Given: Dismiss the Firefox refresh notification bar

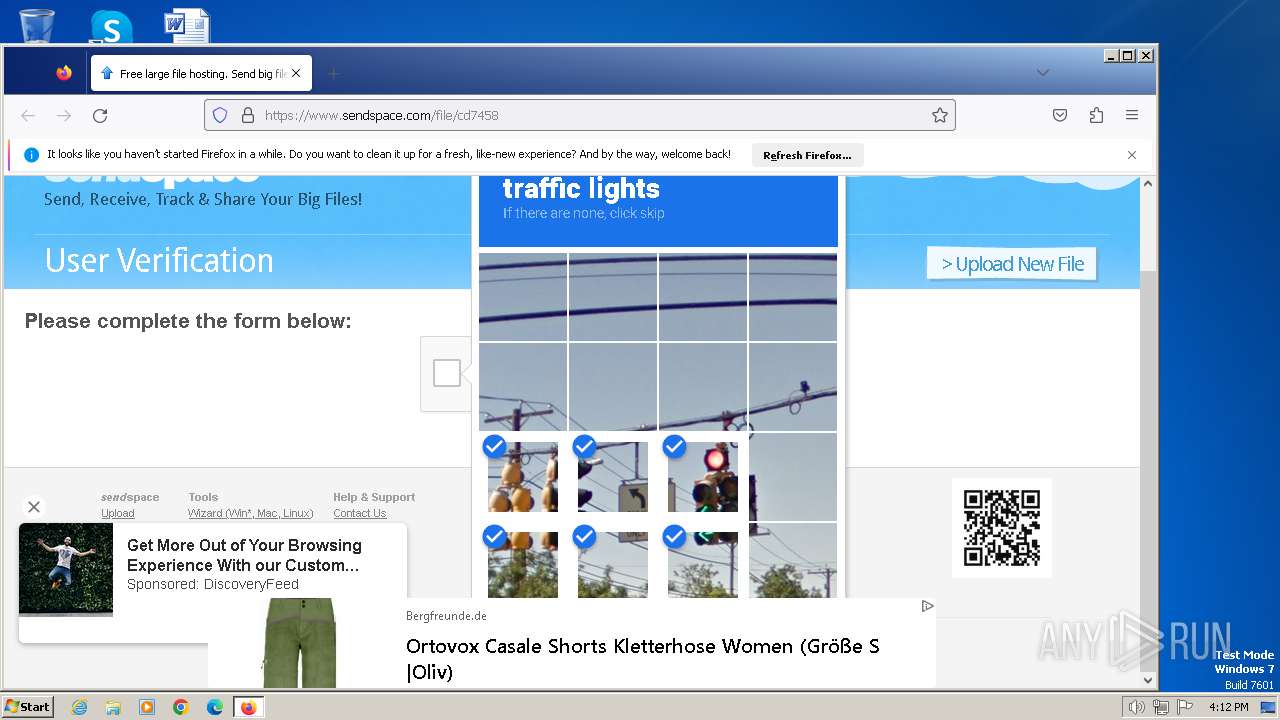Looking at the screenshot, I should (1132, 155).
